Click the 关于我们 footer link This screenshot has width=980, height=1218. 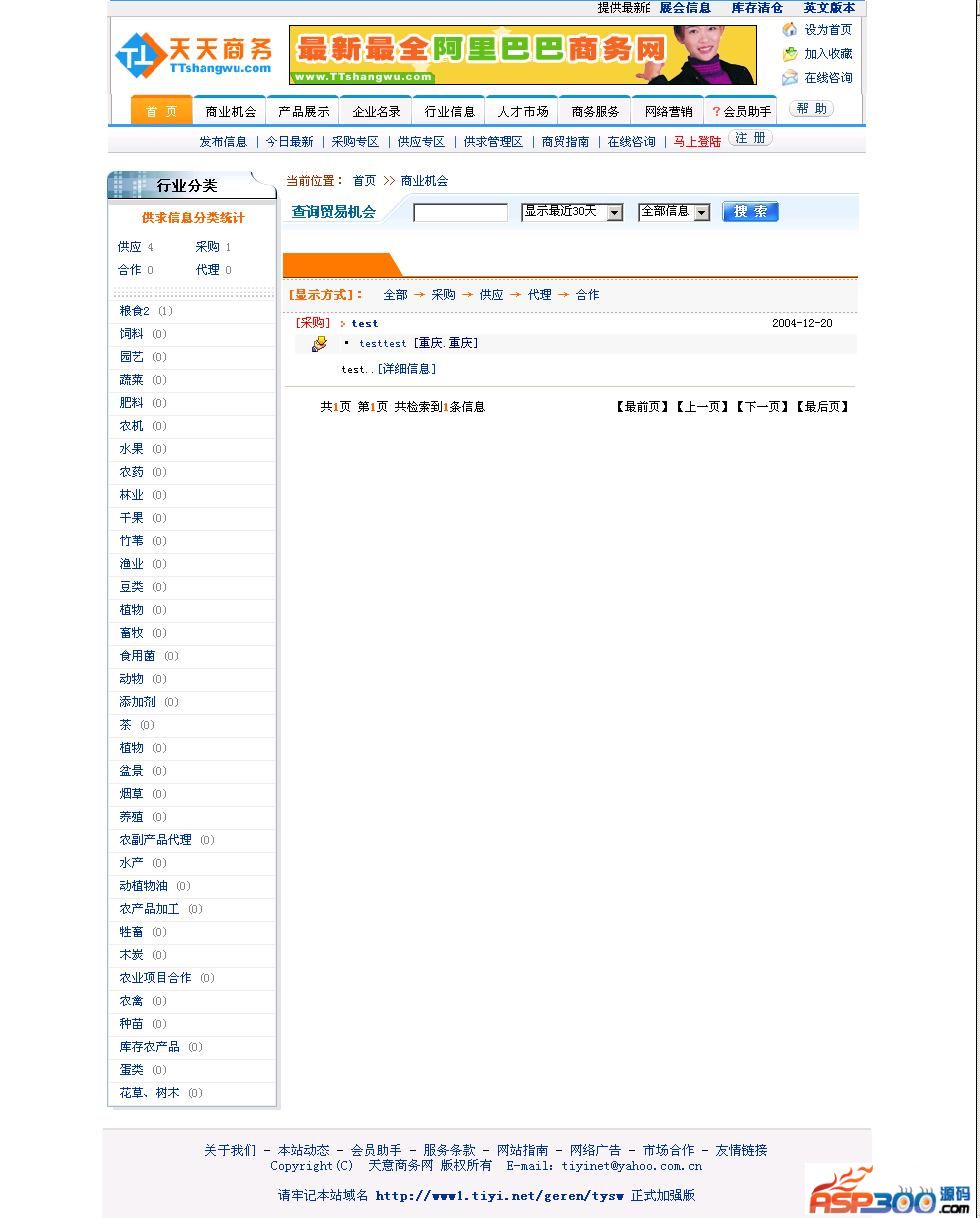pyautogui.click(x=230, y=1150)
